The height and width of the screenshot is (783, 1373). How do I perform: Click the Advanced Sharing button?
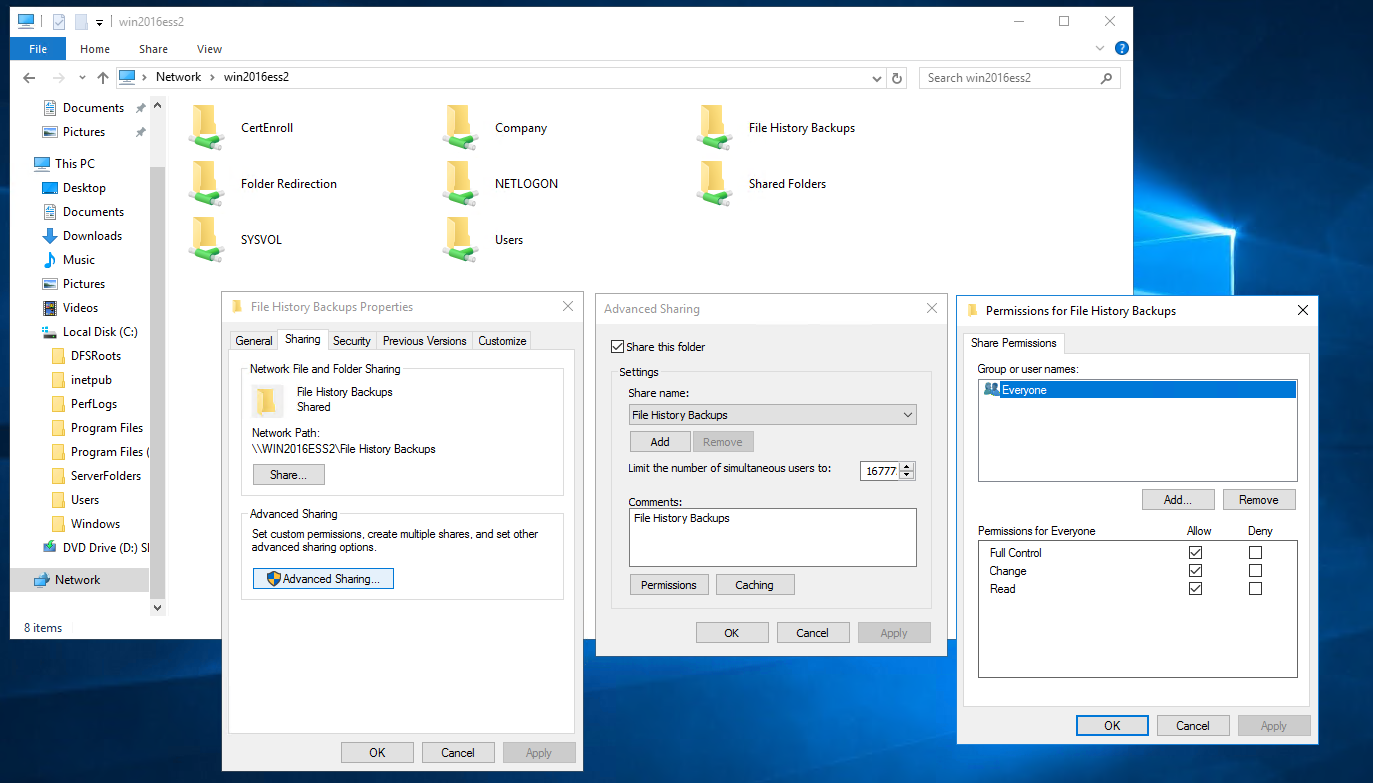(323, 578)
